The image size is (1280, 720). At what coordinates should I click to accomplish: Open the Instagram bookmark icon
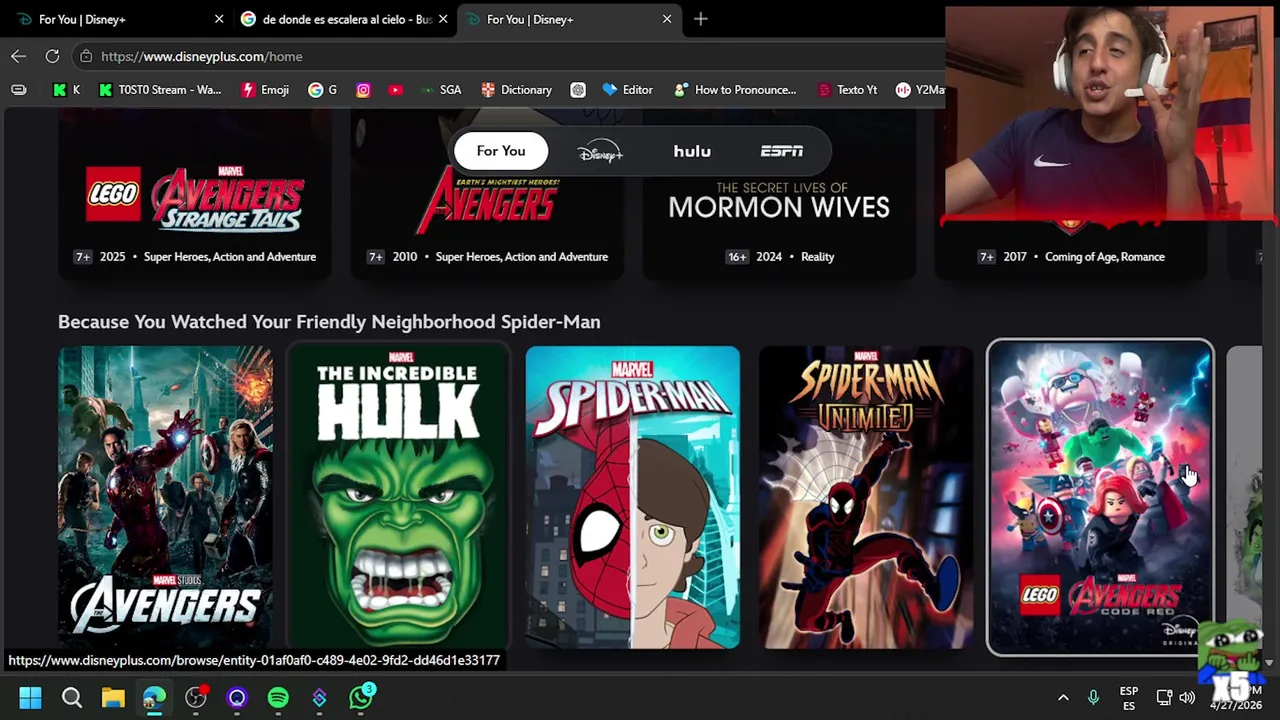tap(363, 90)
